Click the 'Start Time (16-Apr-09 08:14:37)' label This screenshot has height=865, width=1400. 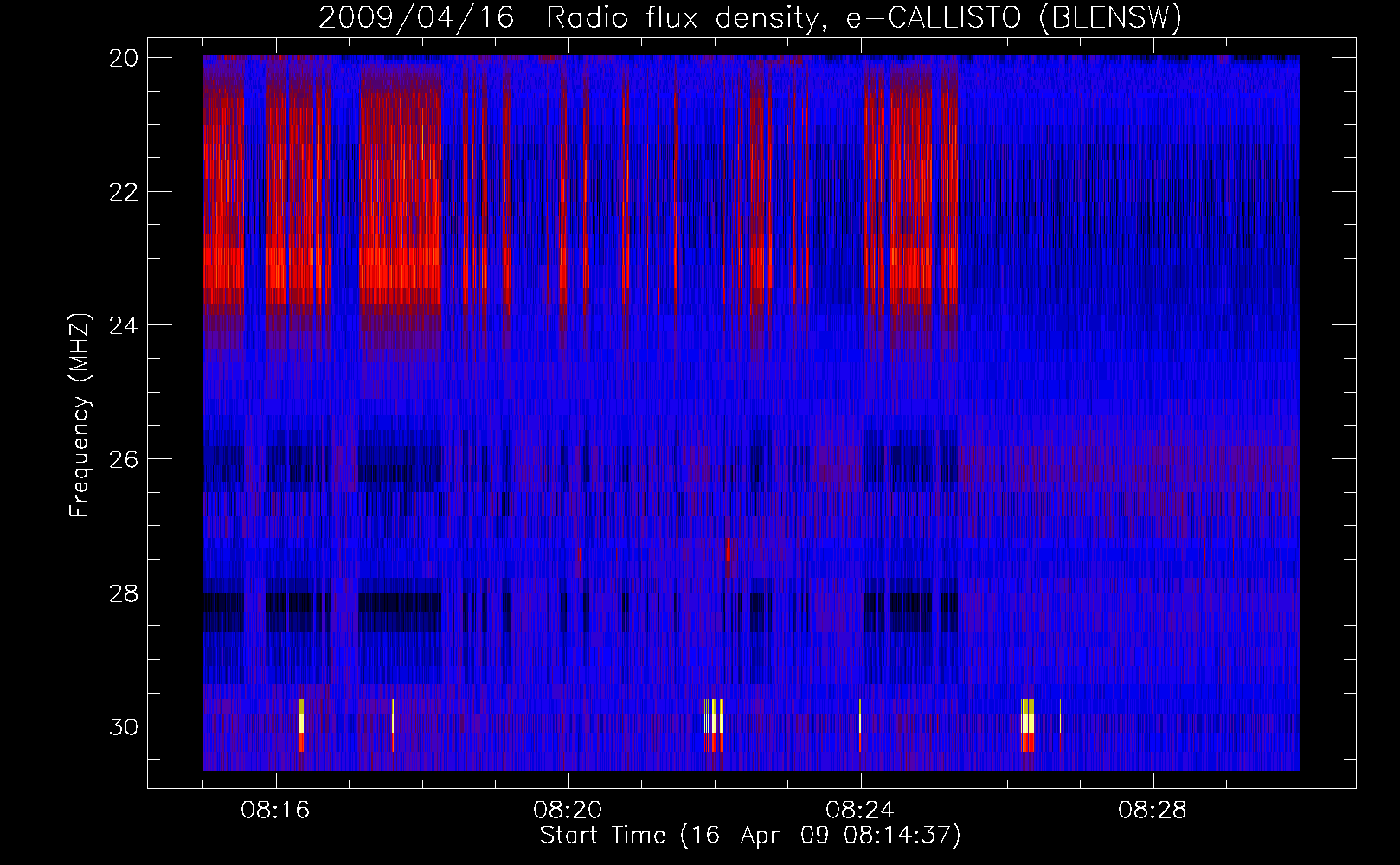pos(750,836)
